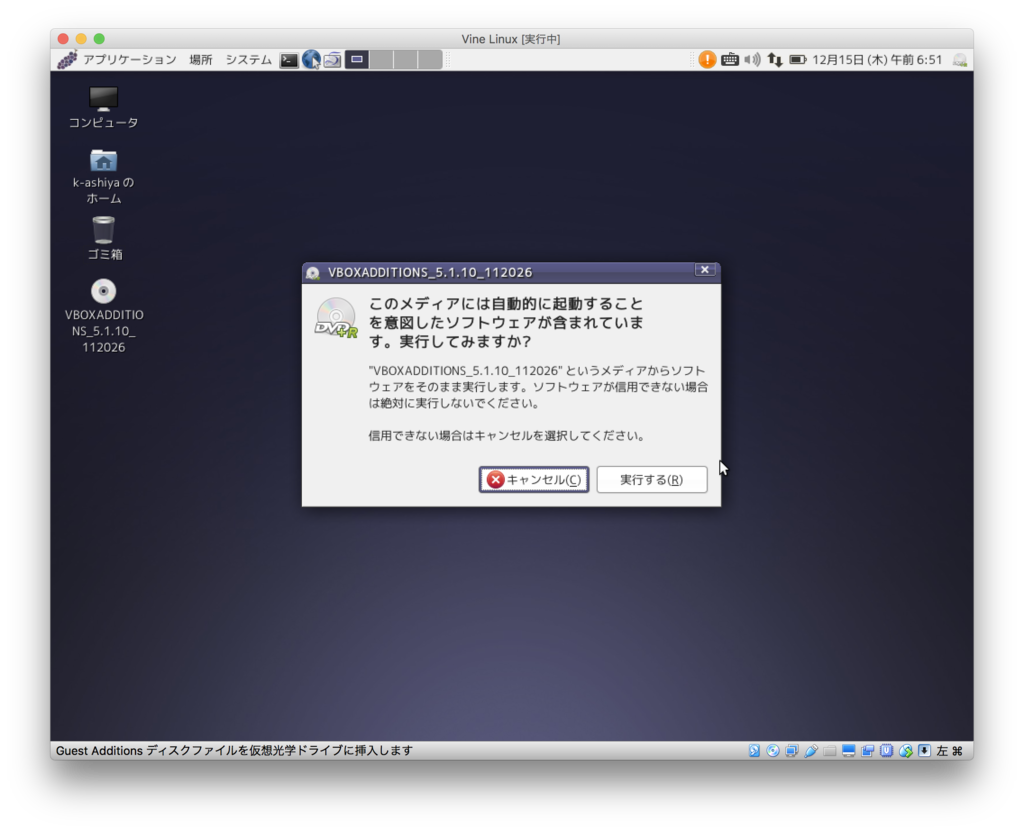Click the mouse integration status icon

[905, 750]
